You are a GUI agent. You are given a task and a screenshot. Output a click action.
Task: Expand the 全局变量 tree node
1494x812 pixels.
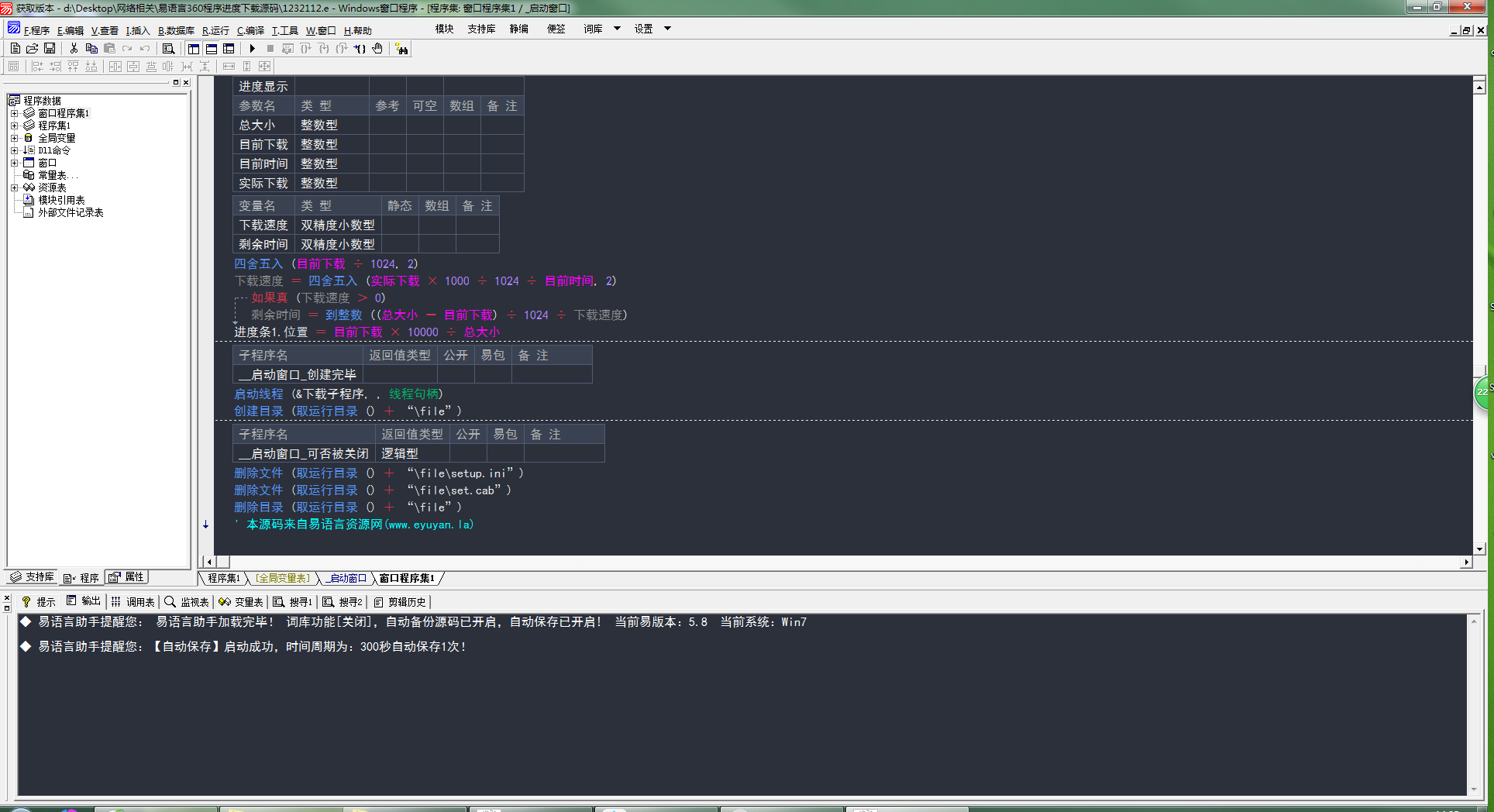(x=14, y=138)
